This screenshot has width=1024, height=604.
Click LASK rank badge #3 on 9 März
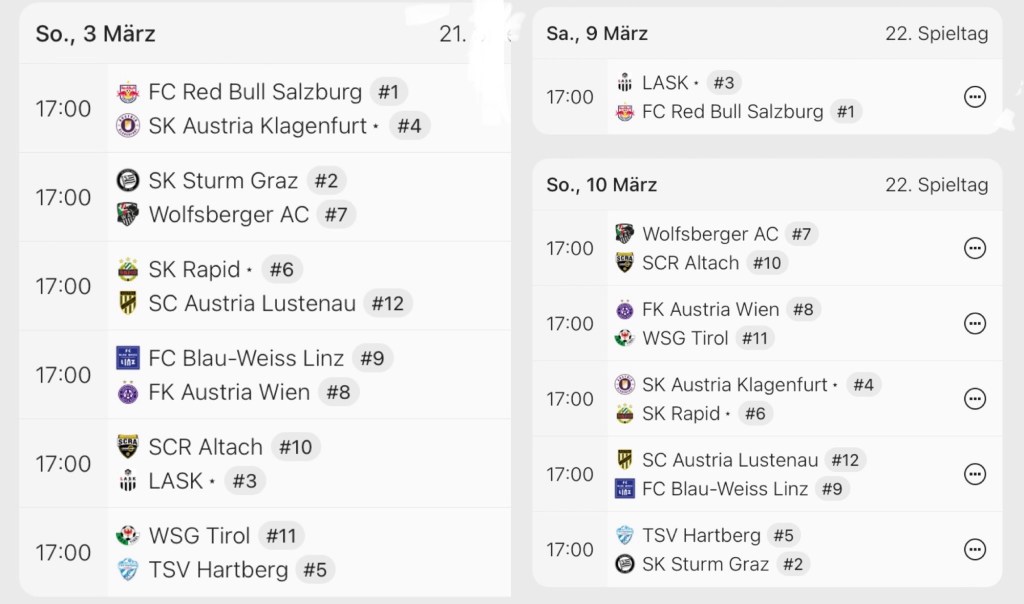pos(723,83)
